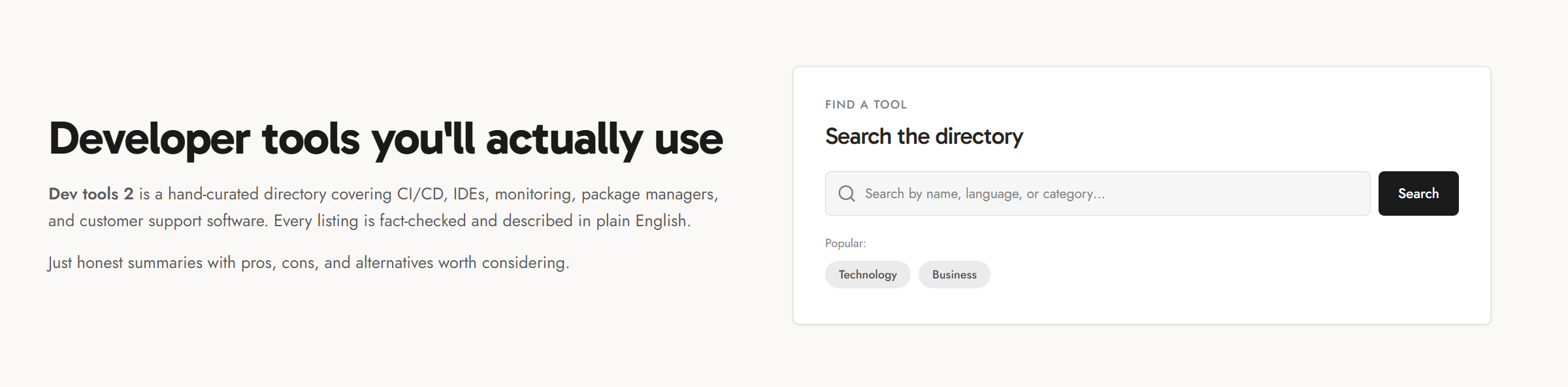
Task: Click 'fact-checked' in the description paragraph
Action: click(x=423, y=221)
